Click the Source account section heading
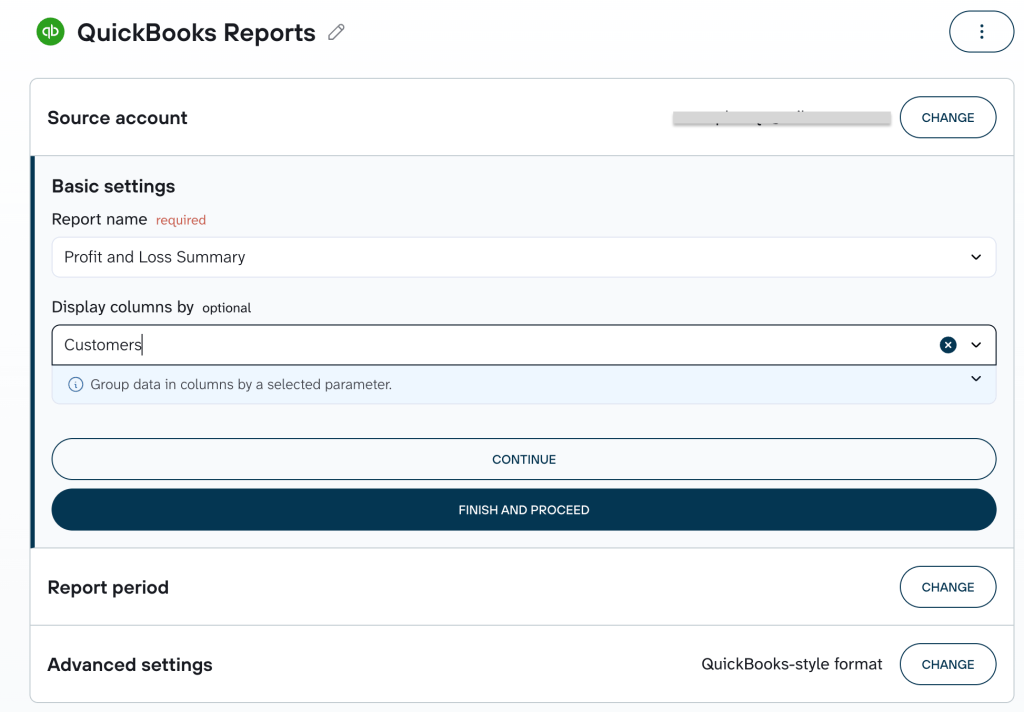 [x=118, y=118]
